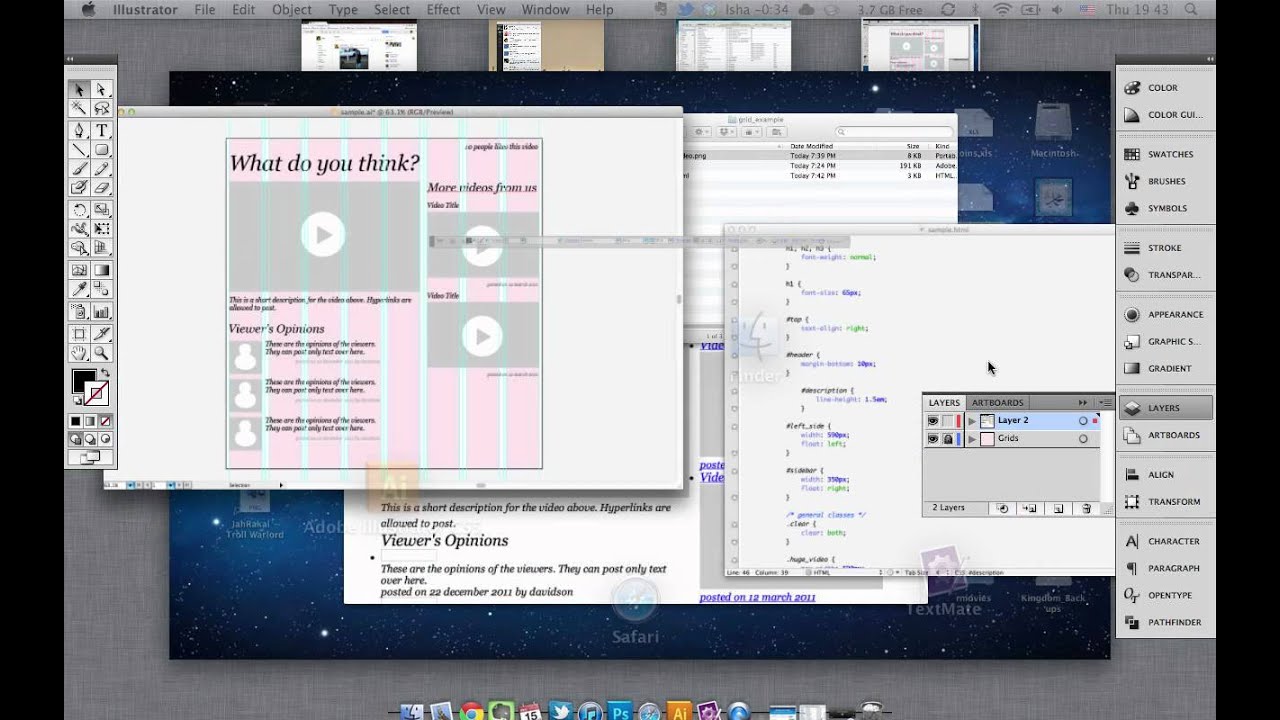The height and width of the screenshot is (720, 1280).
Task: Open the Object menu
Action: tap(292, 10)
